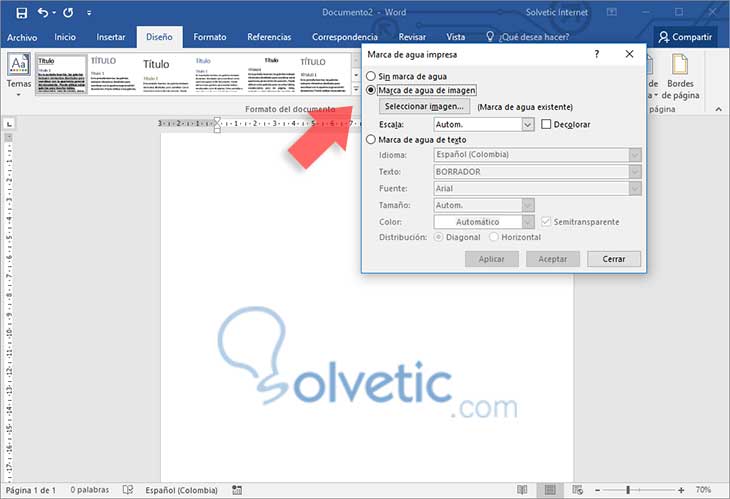Switch to Print Layout view icon
This screenshot has width=730, height=499.
[550, 490]
